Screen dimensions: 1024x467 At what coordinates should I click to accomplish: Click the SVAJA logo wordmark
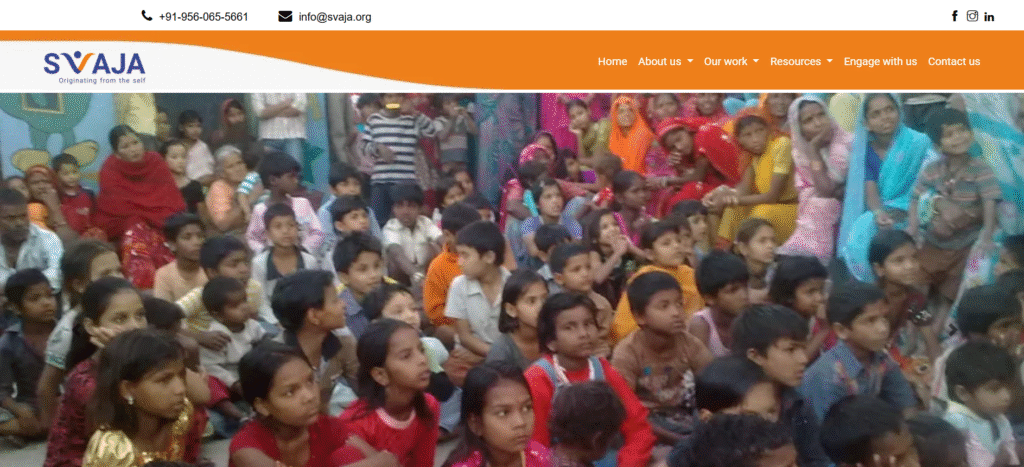pyautogui.click(x=95, y=63)
